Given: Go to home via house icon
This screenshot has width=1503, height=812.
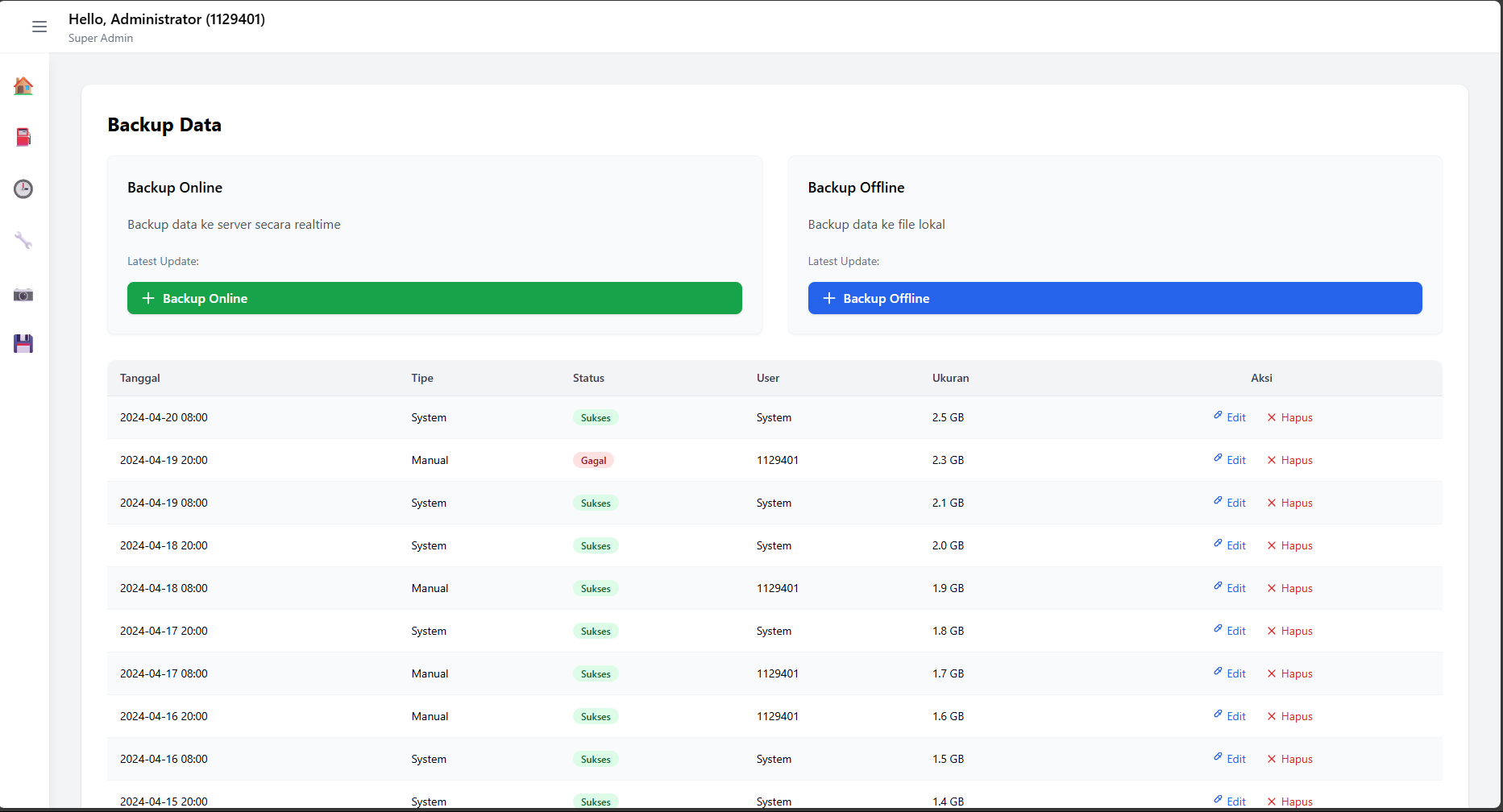Looking at the screenshot, I should point(23,86).
